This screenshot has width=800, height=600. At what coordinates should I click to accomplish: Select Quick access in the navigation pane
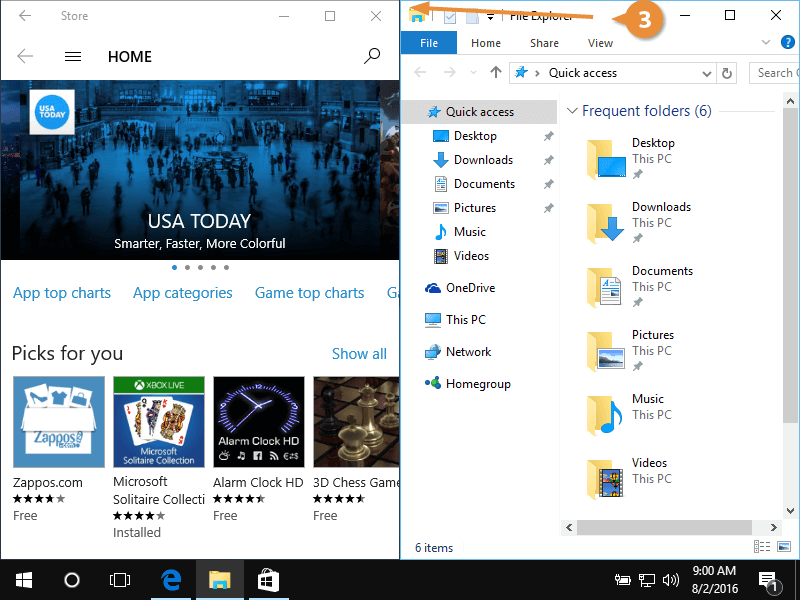(479, 112)
